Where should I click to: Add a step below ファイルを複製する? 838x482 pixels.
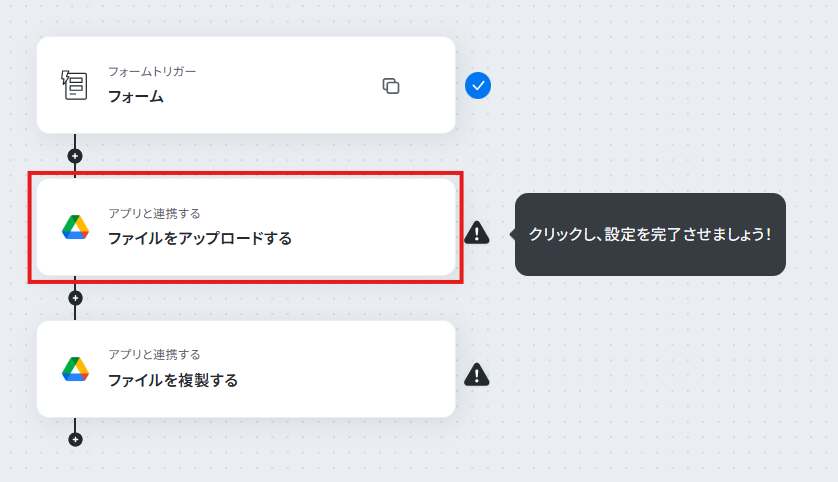[75, 439]
